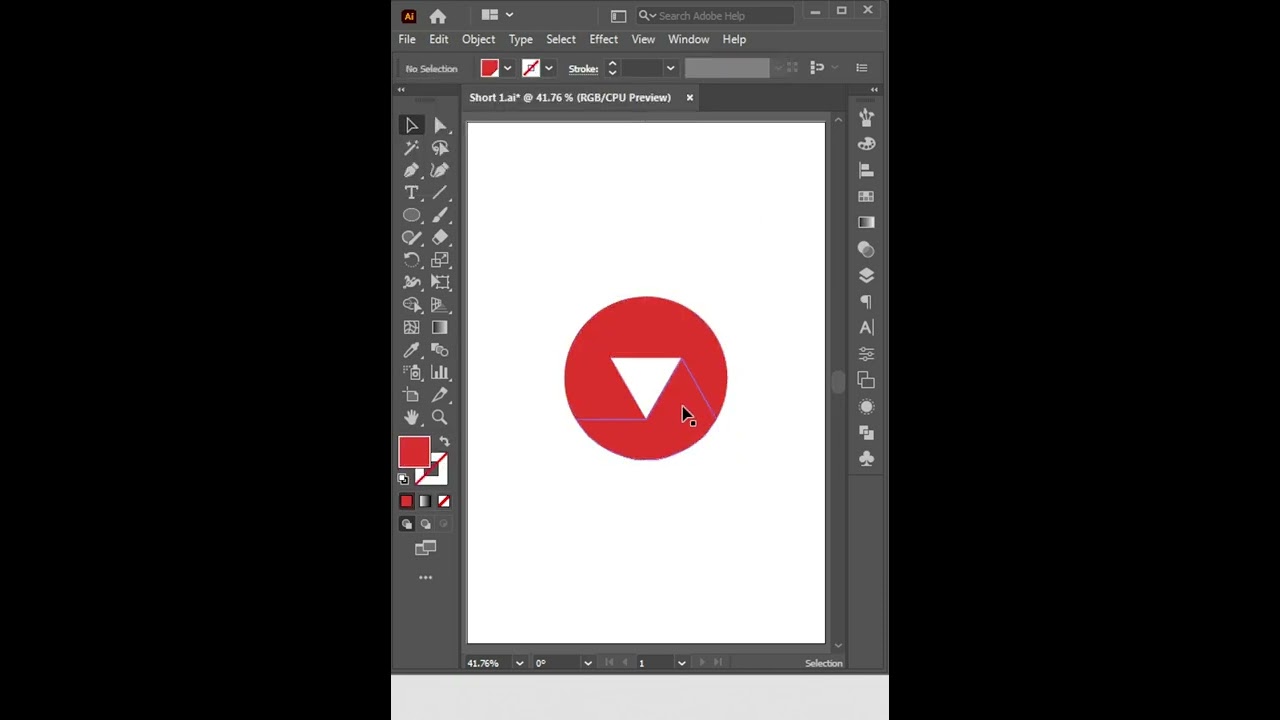Screen dimensions: 1280x720
Task: Activate the Slice tool
Action: click(x=440, y=395)
